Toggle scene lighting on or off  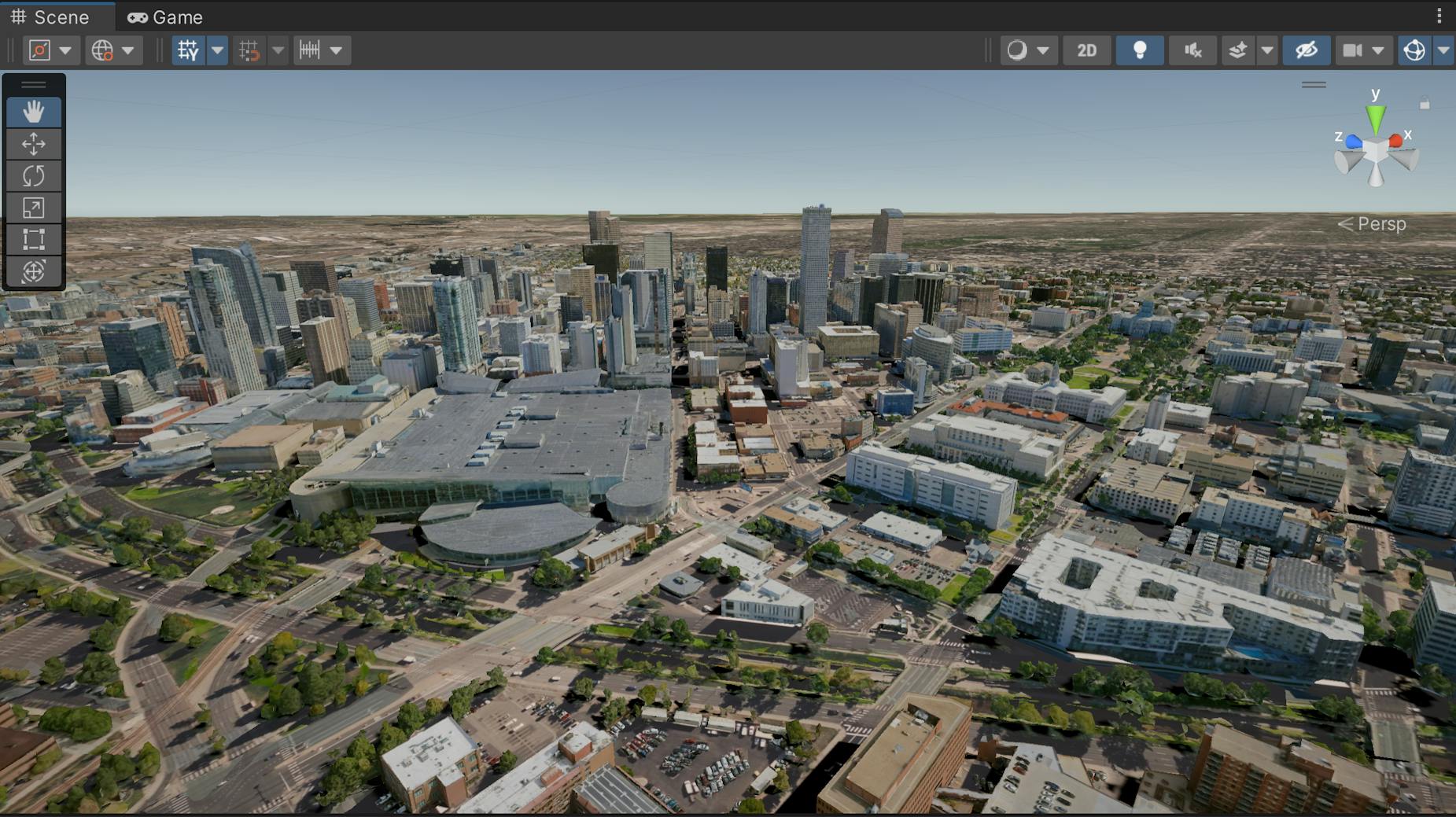[x=1139, y=50]
